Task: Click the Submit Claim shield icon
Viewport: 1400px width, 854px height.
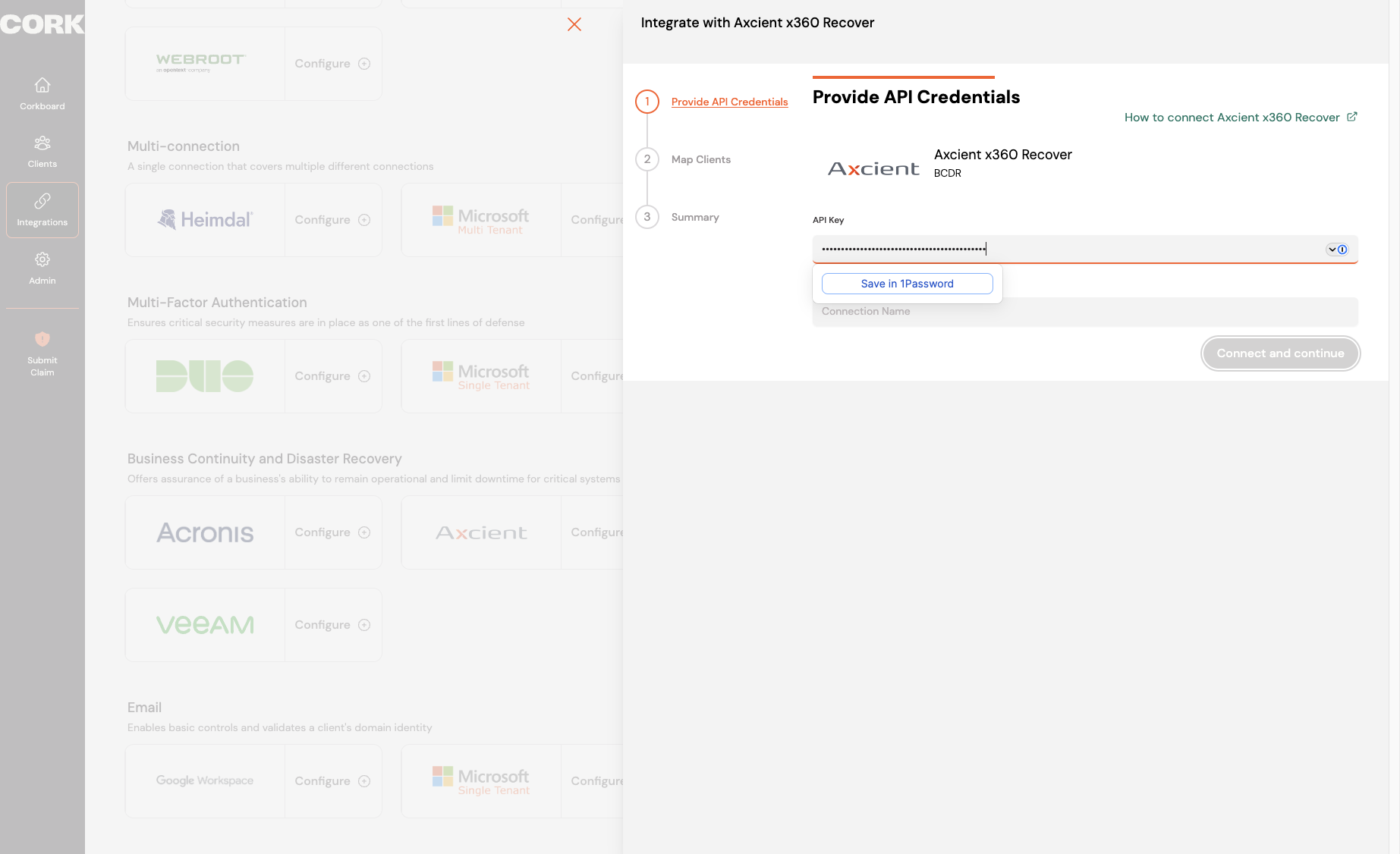Action: 42,339
